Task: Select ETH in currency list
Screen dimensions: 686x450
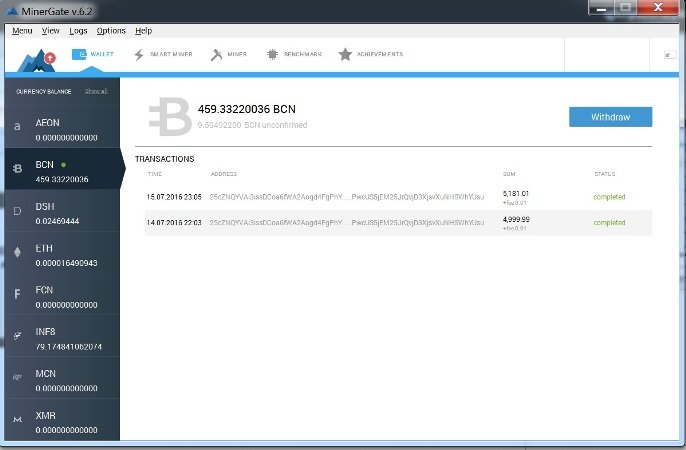Action: pos(62,252)
